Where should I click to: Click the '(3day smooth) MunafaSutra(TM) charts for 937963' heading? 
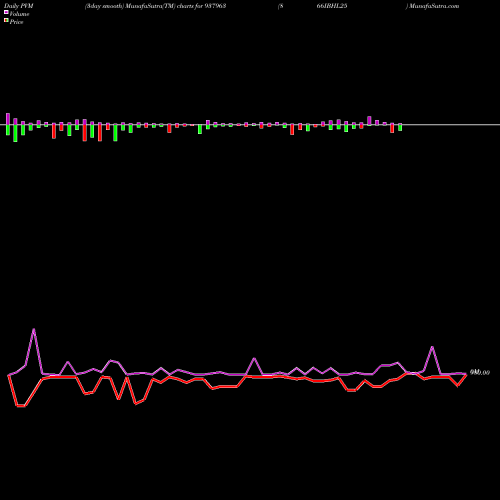(x=155, y=6)
